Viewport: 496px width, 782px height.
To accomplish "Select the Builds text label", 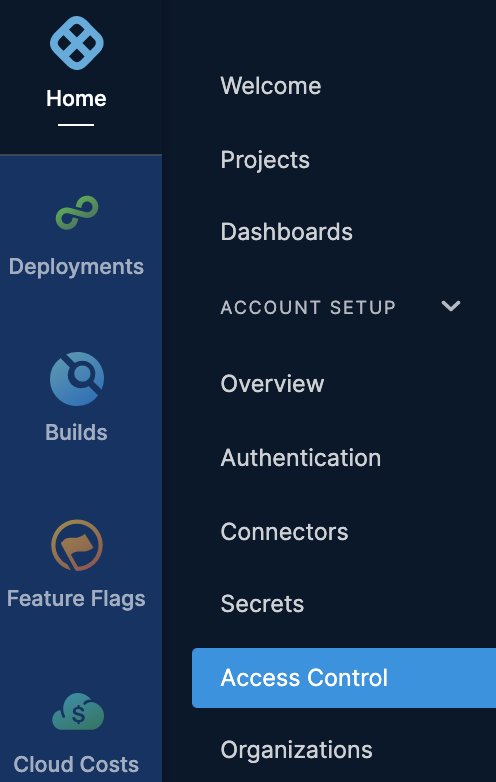I will (x=76, y=432).
